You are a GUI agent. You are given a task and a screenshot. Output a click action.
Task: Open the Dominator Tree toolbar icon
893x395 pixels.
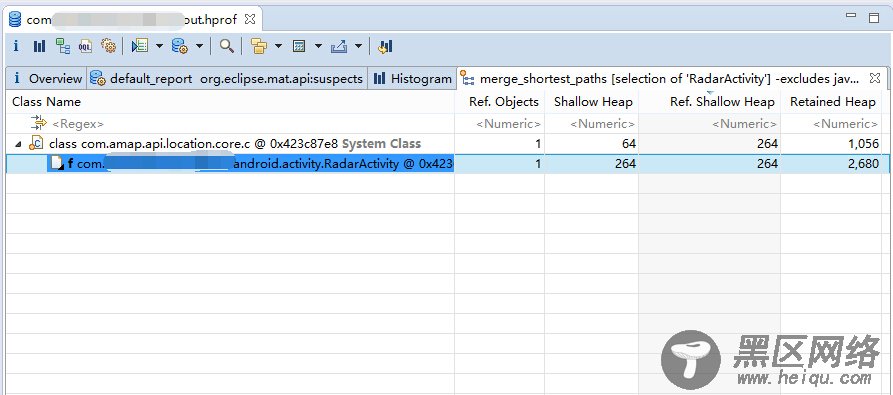pyautogui.click(x=63, y=46)
